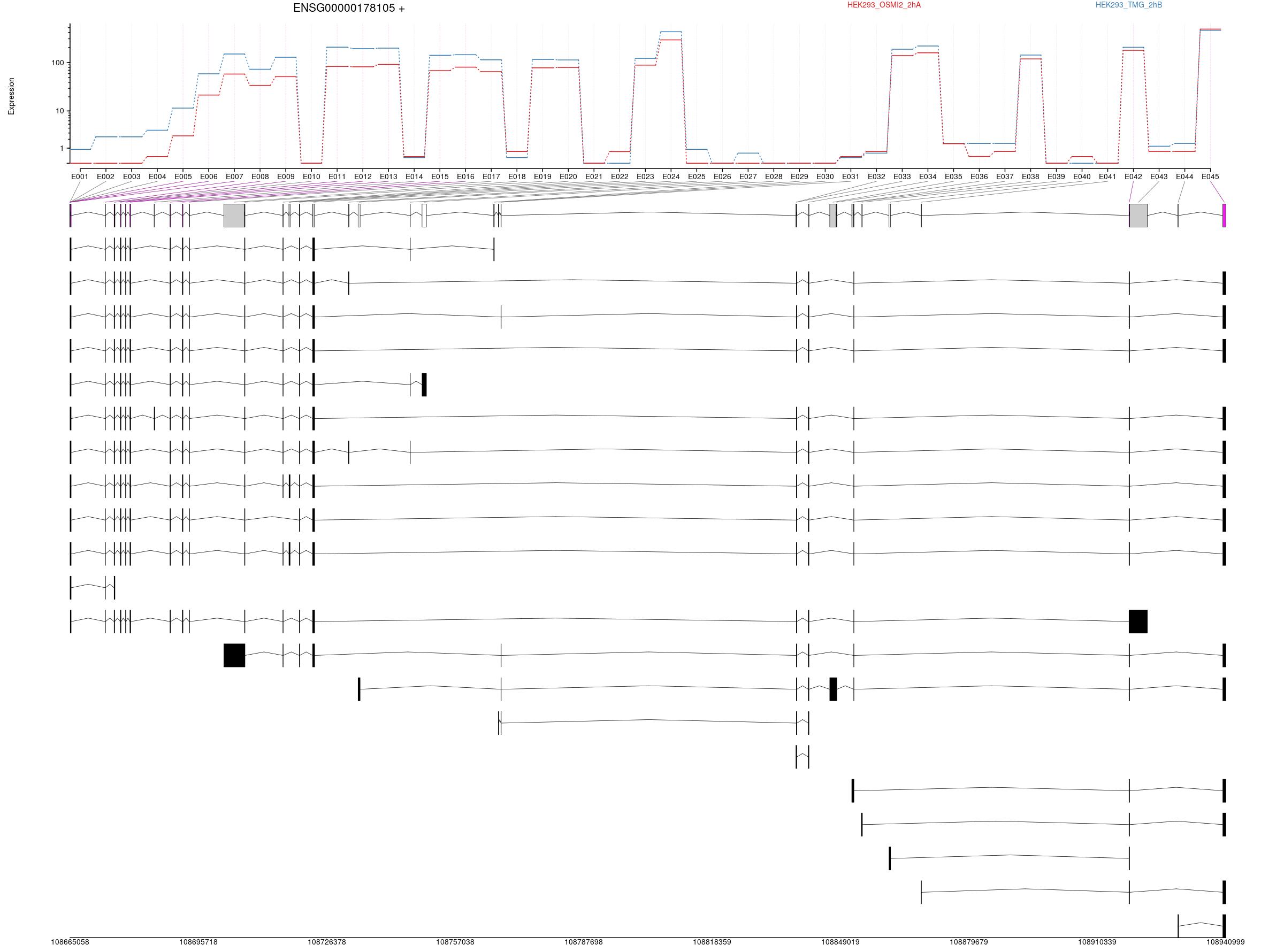
Task: Click genomic coordinate 108787698
Action: point(584,942)
